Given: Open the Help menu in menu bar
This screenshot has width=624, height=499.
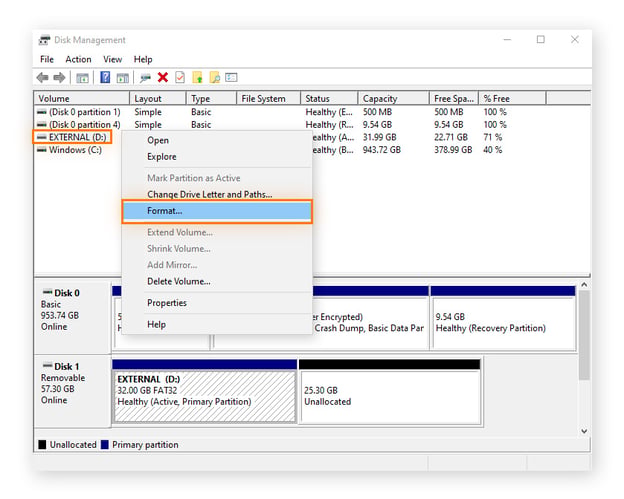Looking at the screenshot, I should [x=143, y=59].
